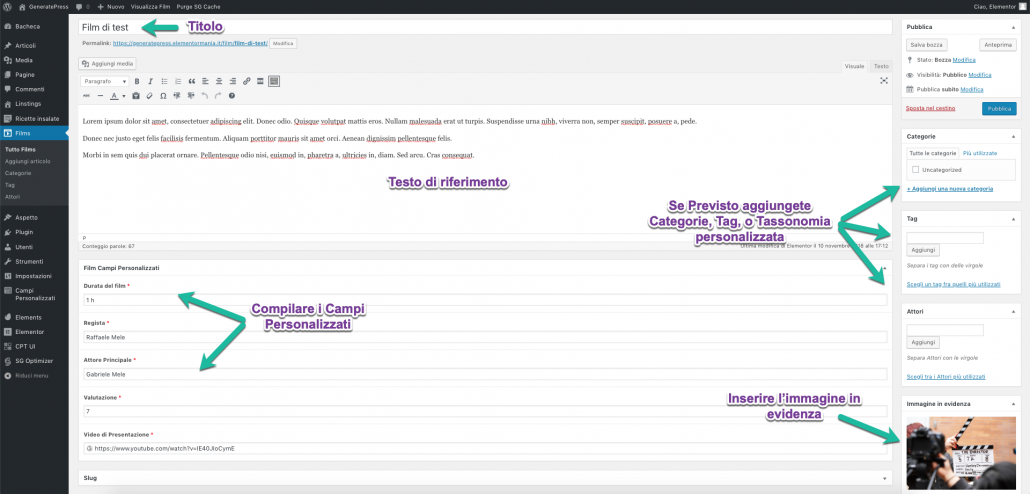Click the Durata del film input field

[485, 300]
